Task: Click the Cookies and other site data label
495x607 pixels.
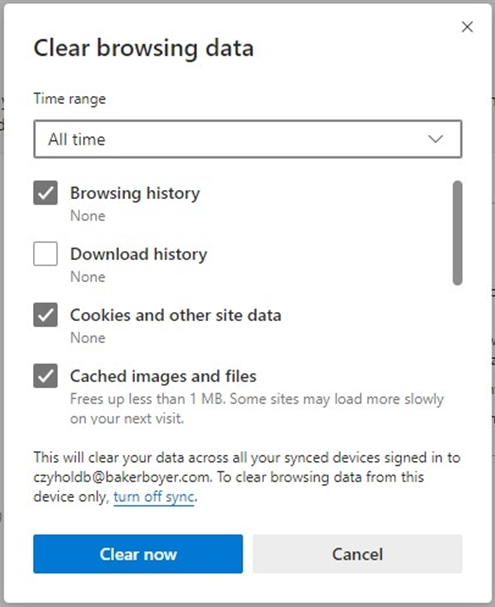Action: coord(175,315)
